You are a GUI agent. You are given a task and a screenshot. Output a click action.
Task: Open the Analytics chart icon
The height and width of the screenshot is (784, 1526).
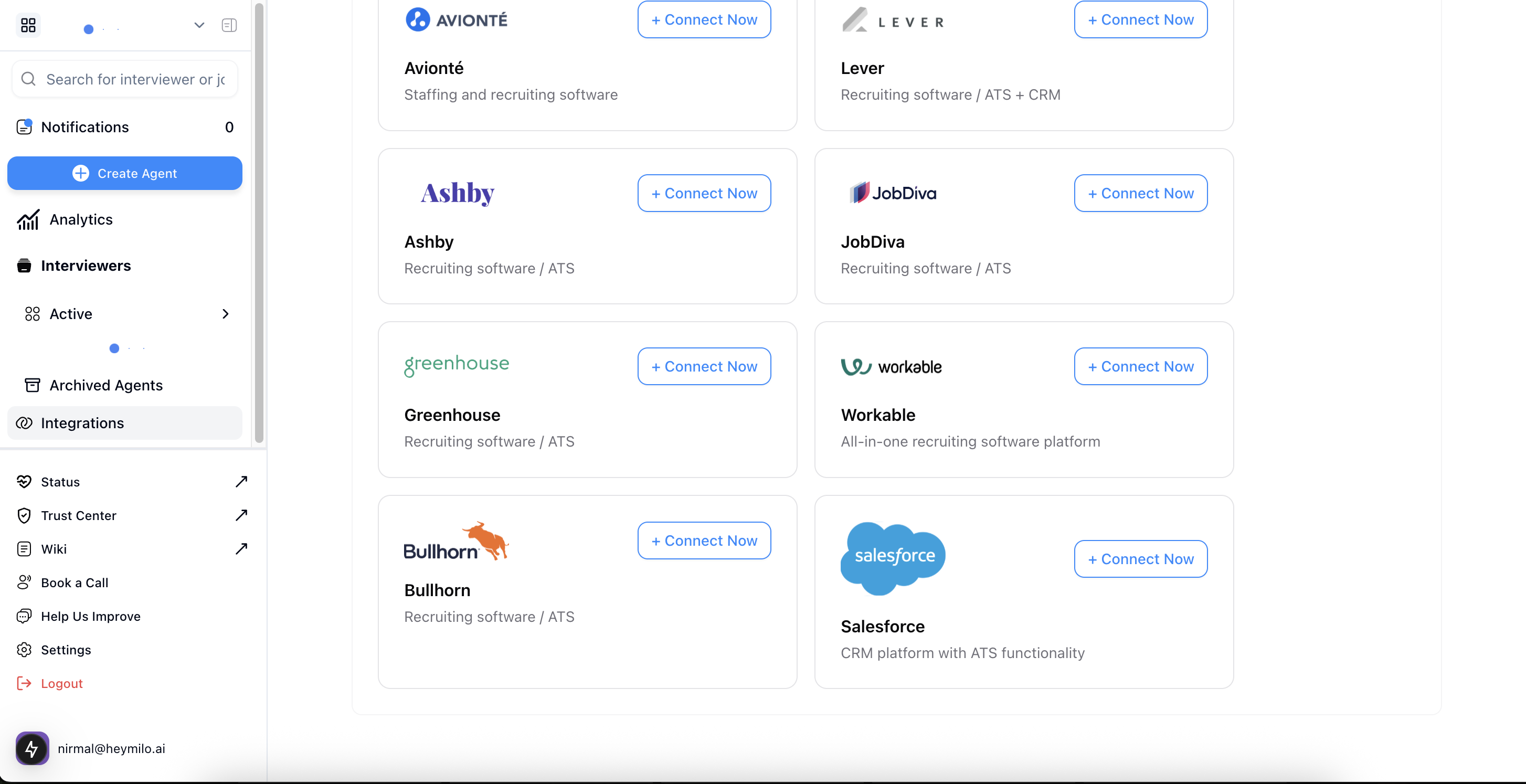pos(28,219)
